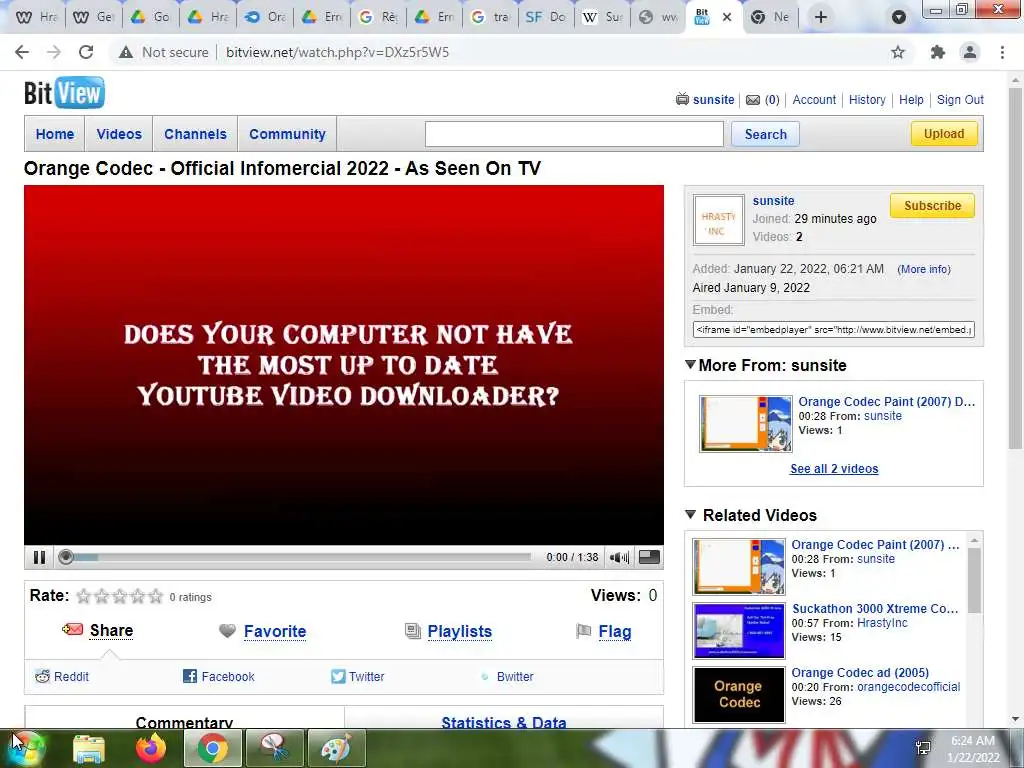
Task: Click See all 2 videos link
Action: coord(834,469)
